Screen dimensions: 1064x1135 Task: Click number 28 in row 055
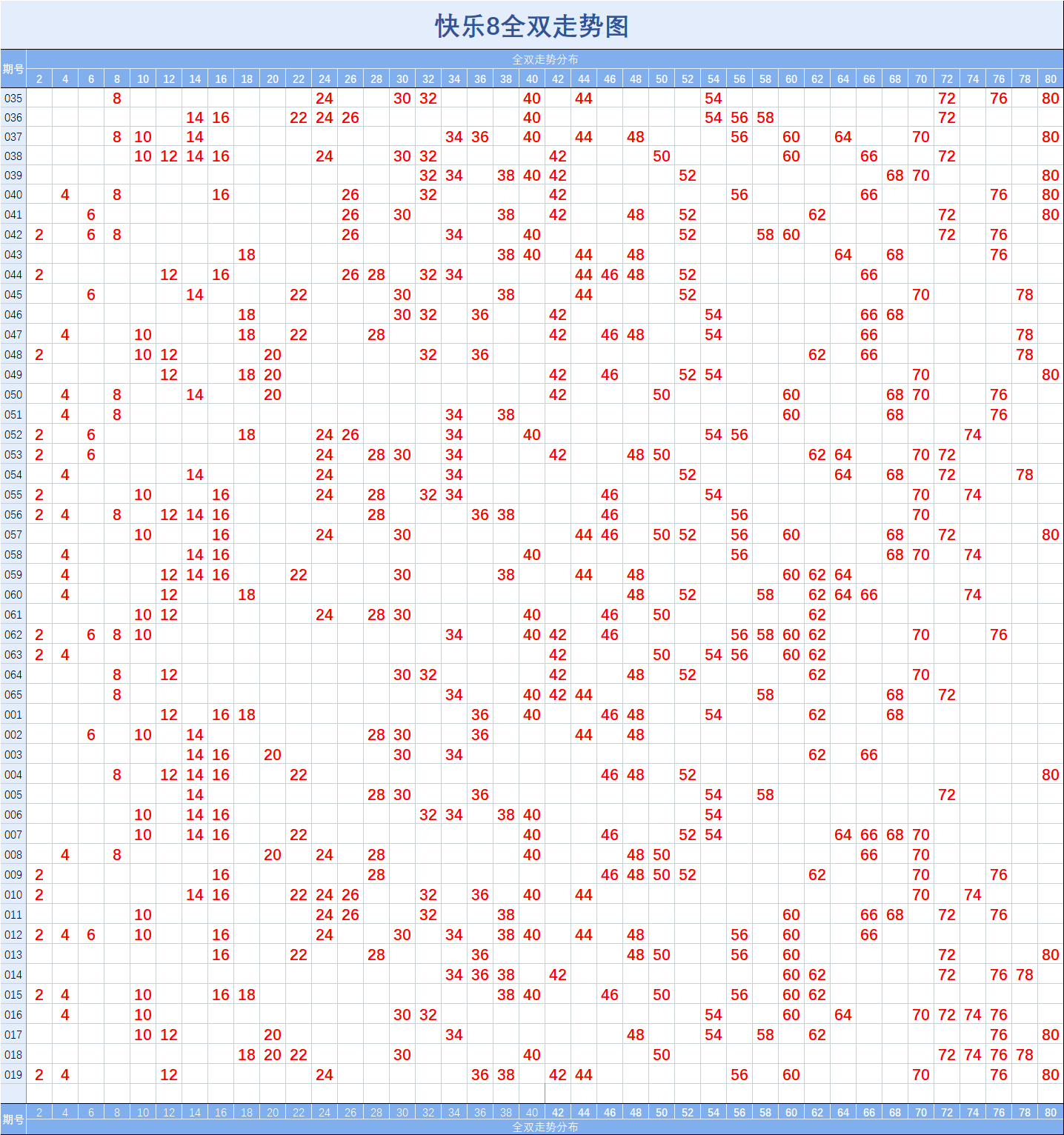[376, 494]
